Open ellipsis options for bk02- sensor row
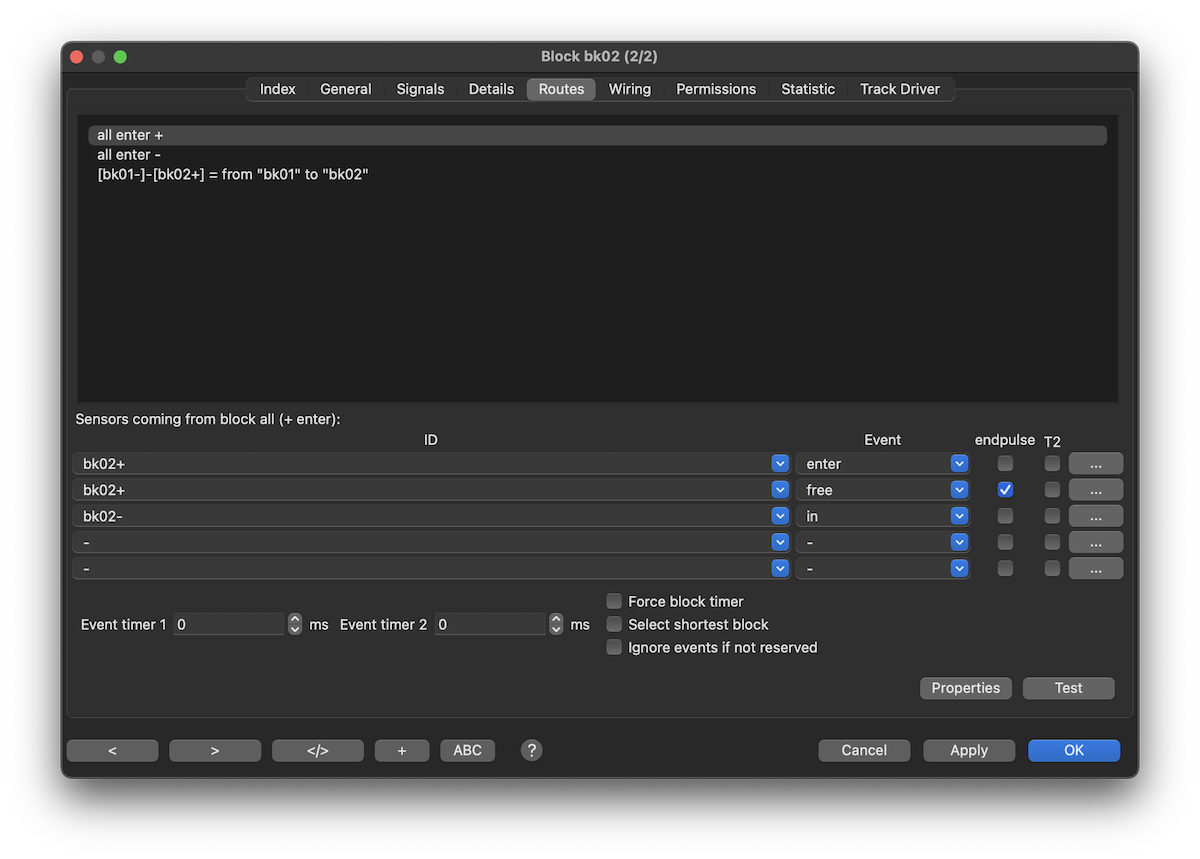Screen dimensions: 1200x859 coord(1095,516)
